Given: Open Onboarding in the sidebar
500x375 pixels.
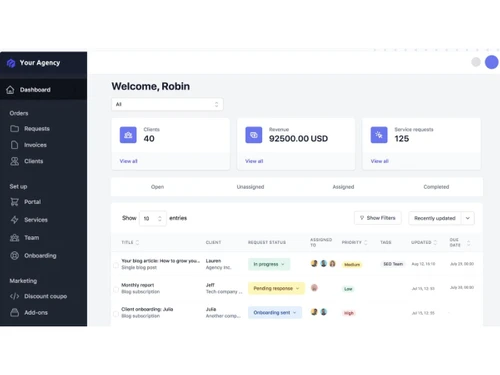Looking at the screenshot, I should click(40, 256).
